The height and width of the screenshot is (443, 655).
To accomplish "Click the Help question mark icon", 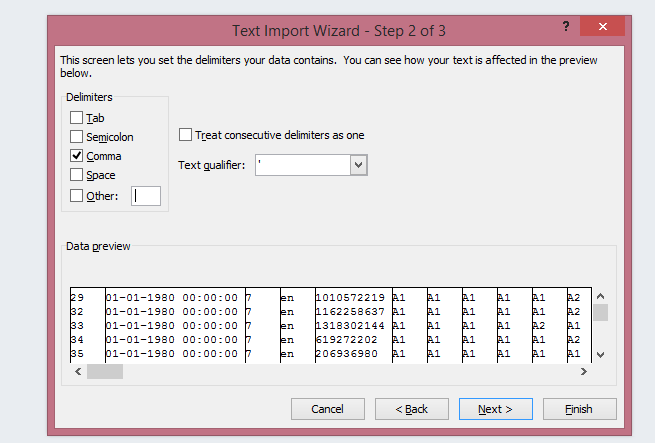I will point(567,26).
